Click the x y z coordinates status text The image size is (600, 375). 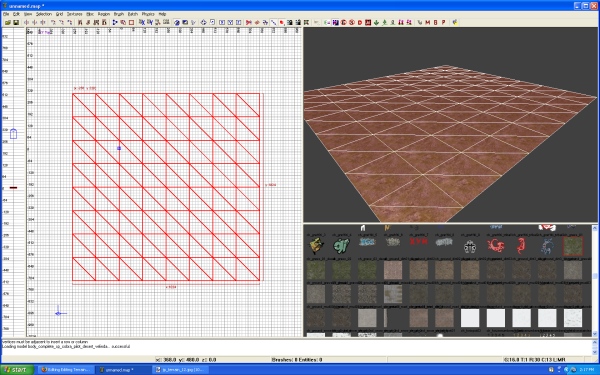186,360
